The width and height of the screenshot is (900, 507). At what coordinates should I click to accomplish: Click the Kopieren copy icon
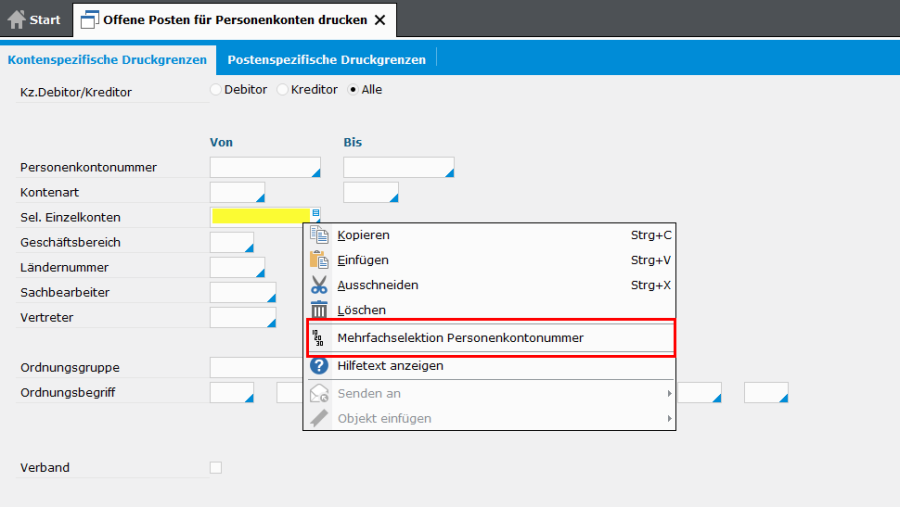(319, 235)
